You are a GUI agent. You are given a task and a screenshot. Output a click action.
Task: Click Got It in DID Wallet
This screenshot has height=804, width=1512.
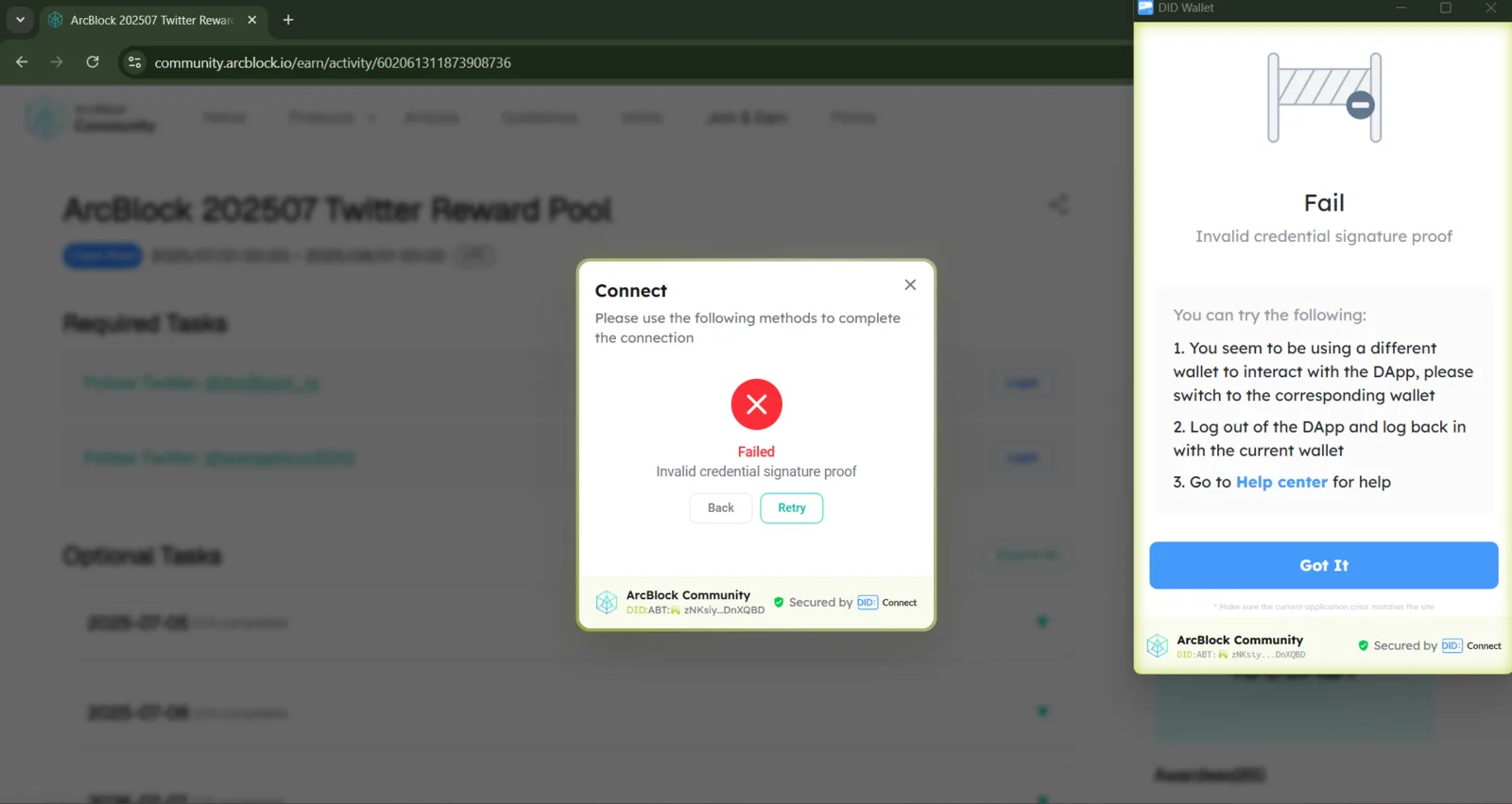pos(1323,565)
